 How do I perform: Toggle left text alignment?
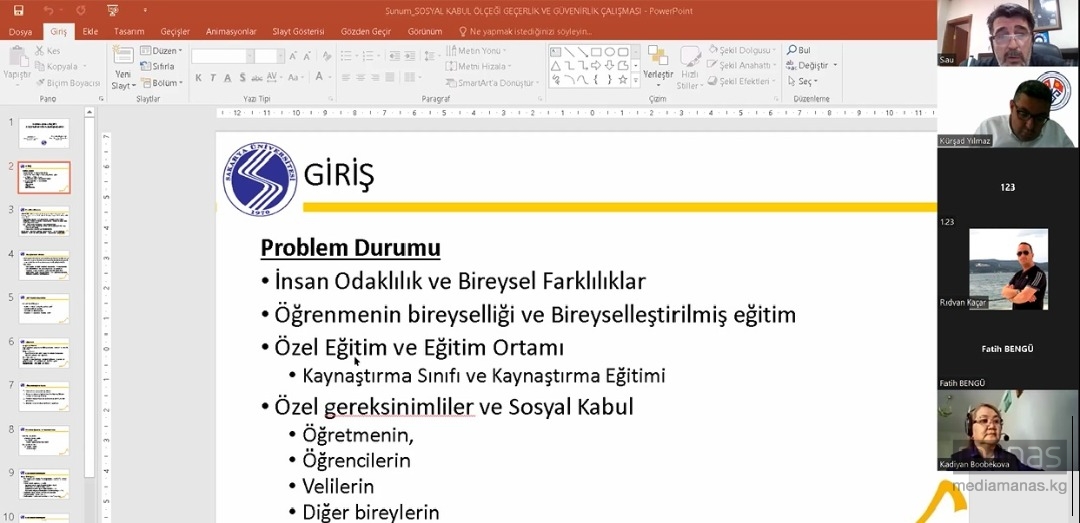(x=346, y=78)
